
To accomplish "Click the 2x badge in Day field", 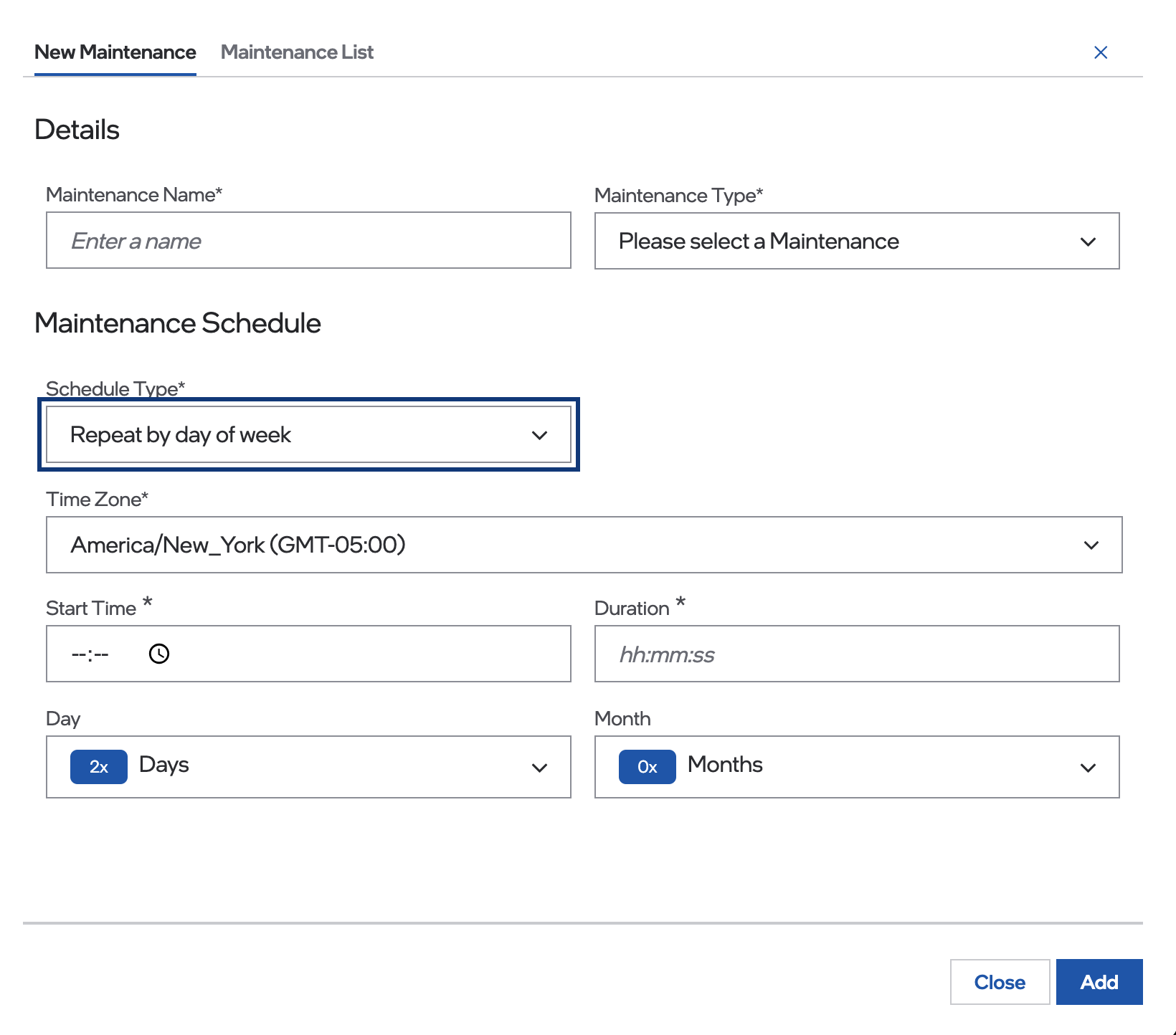I will (x=99, y=766).
